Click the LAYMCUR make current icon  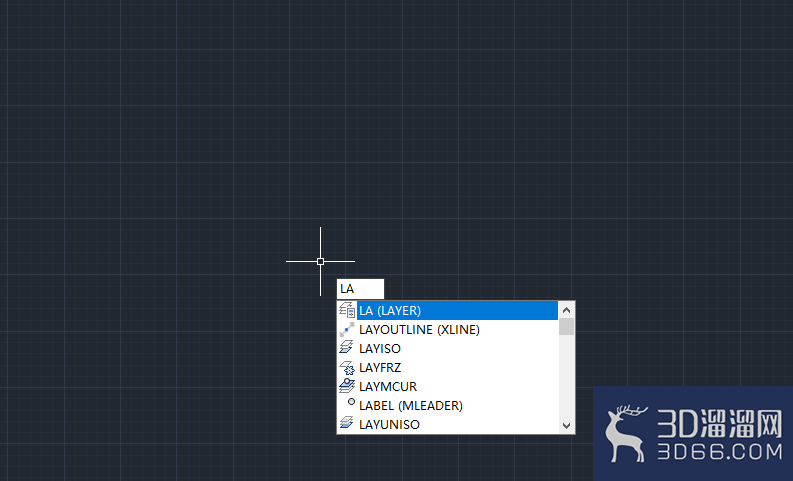[347, 385]
